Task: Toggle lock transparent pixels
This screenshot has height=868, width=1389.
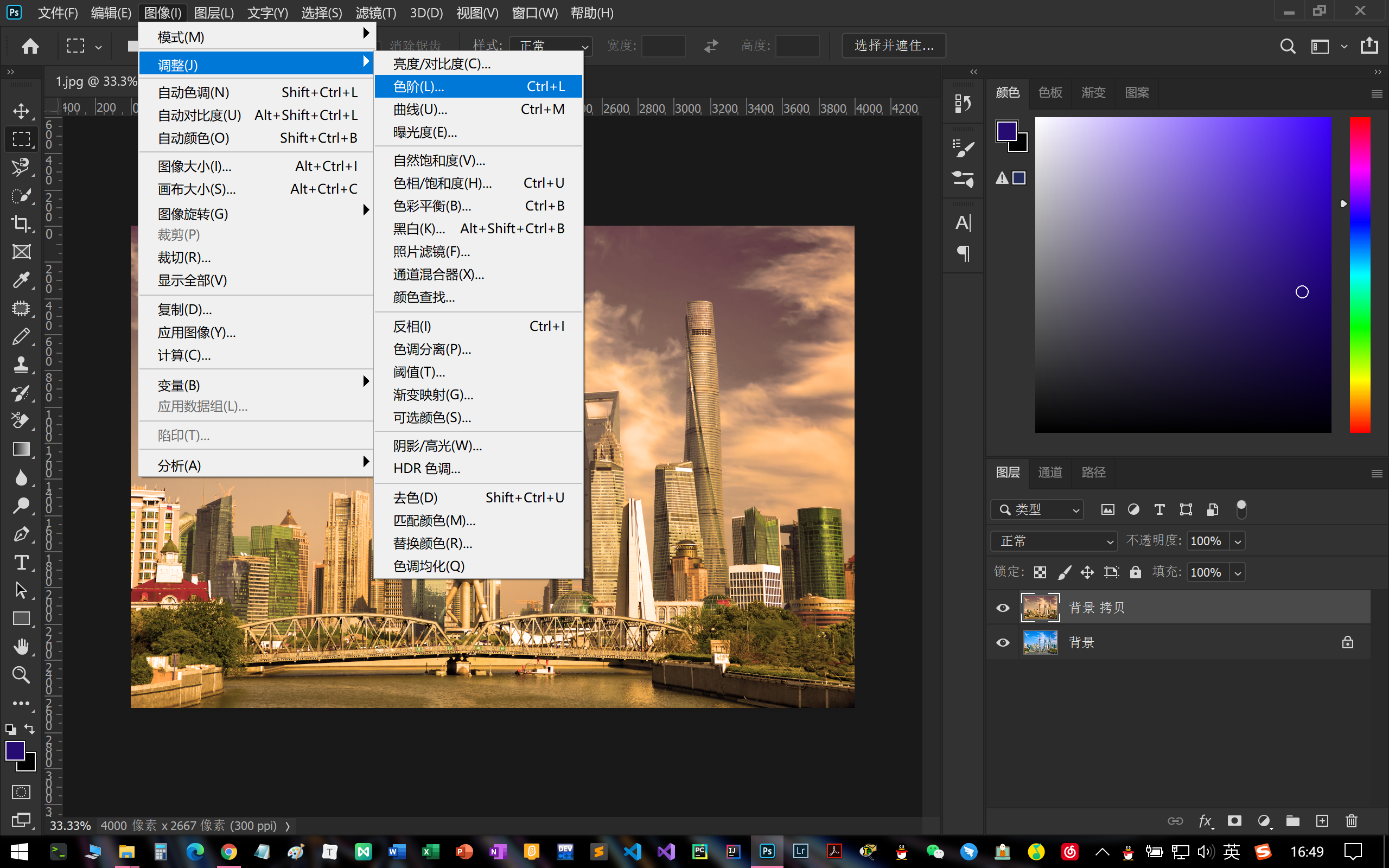Action: pyautogui.click(x=1040, y=572)
